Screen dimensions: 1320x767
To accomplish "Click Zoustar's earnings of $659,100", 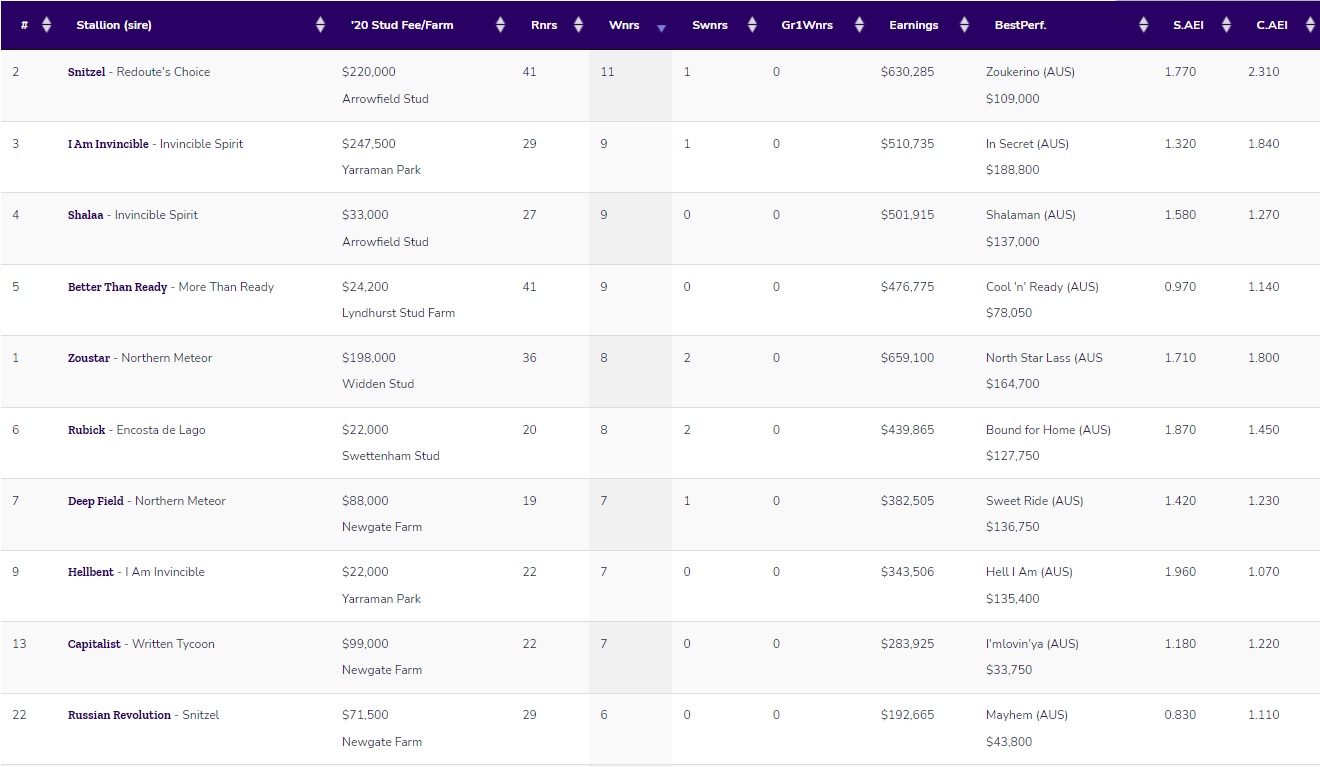I will tap(908, 358).
